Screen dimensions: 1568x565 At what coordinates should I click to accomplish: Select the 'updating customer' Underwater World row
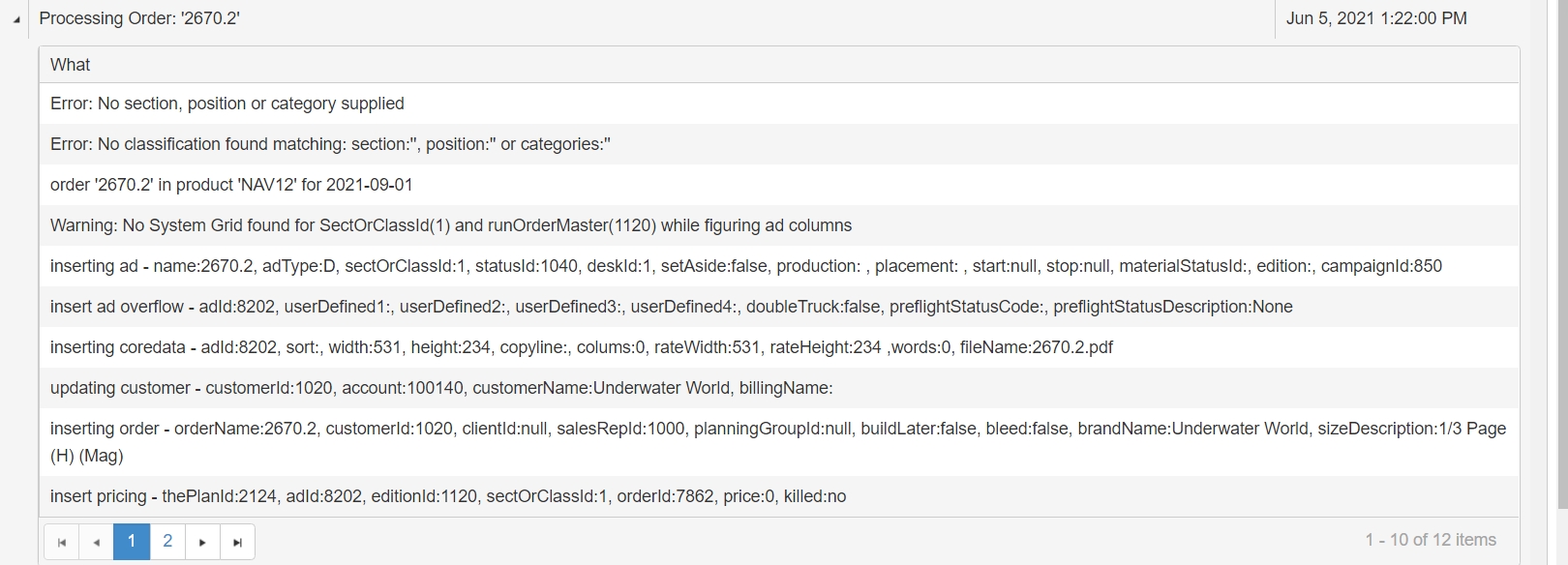point(440,388)
